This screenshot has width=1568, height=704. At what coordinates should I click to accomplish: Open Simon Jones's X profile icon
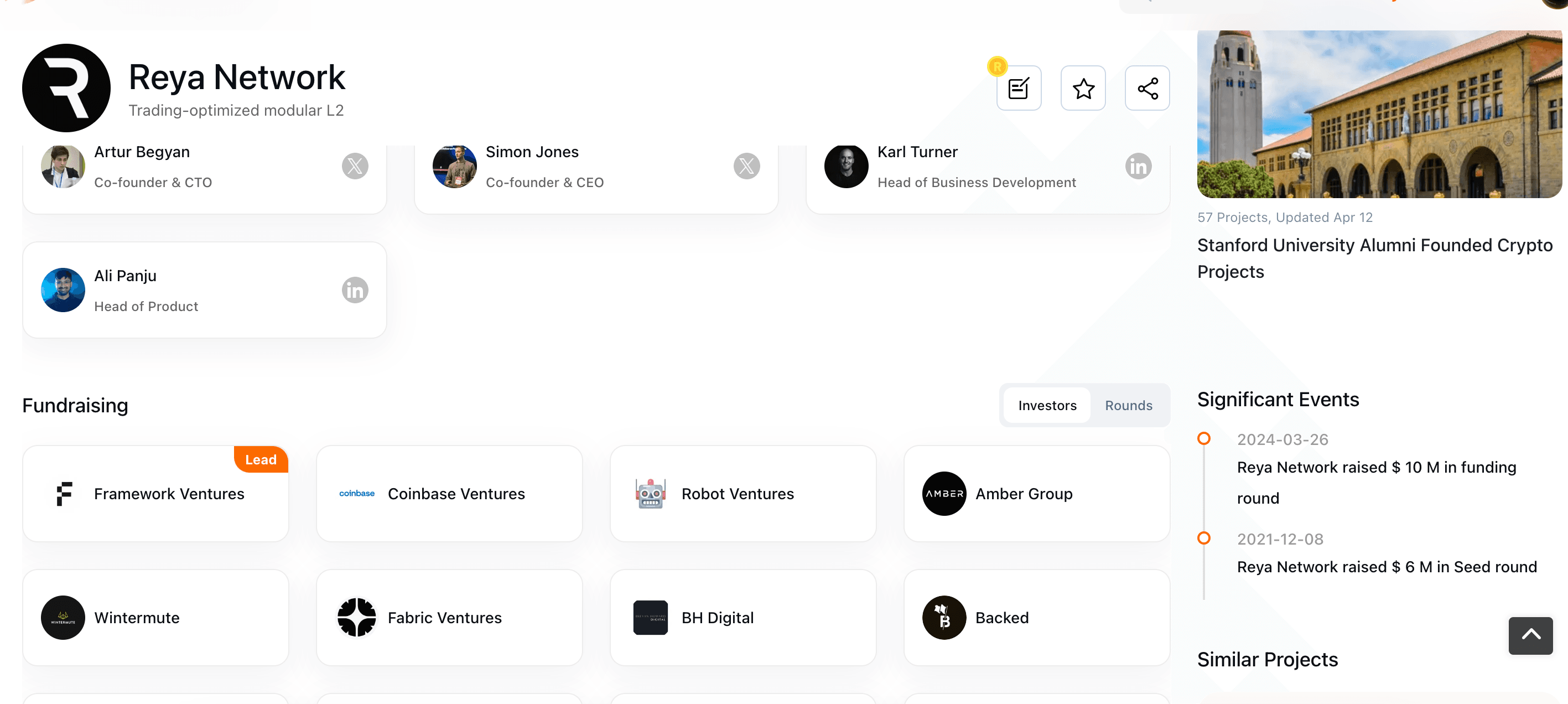click(746, 166)
